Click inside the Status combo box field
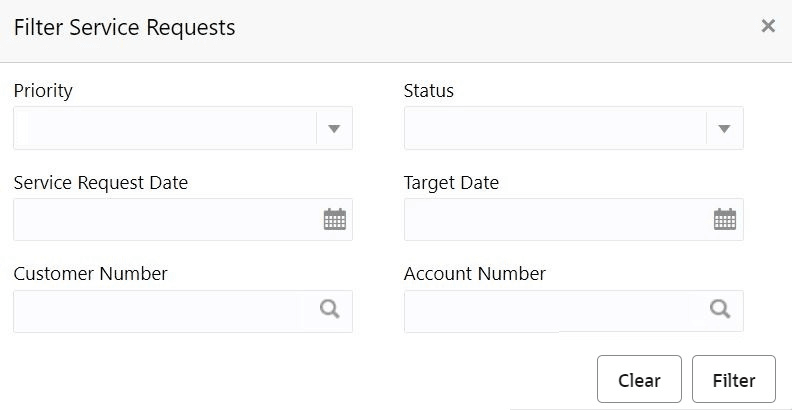 pyautogui.click(x=555, y=128)
